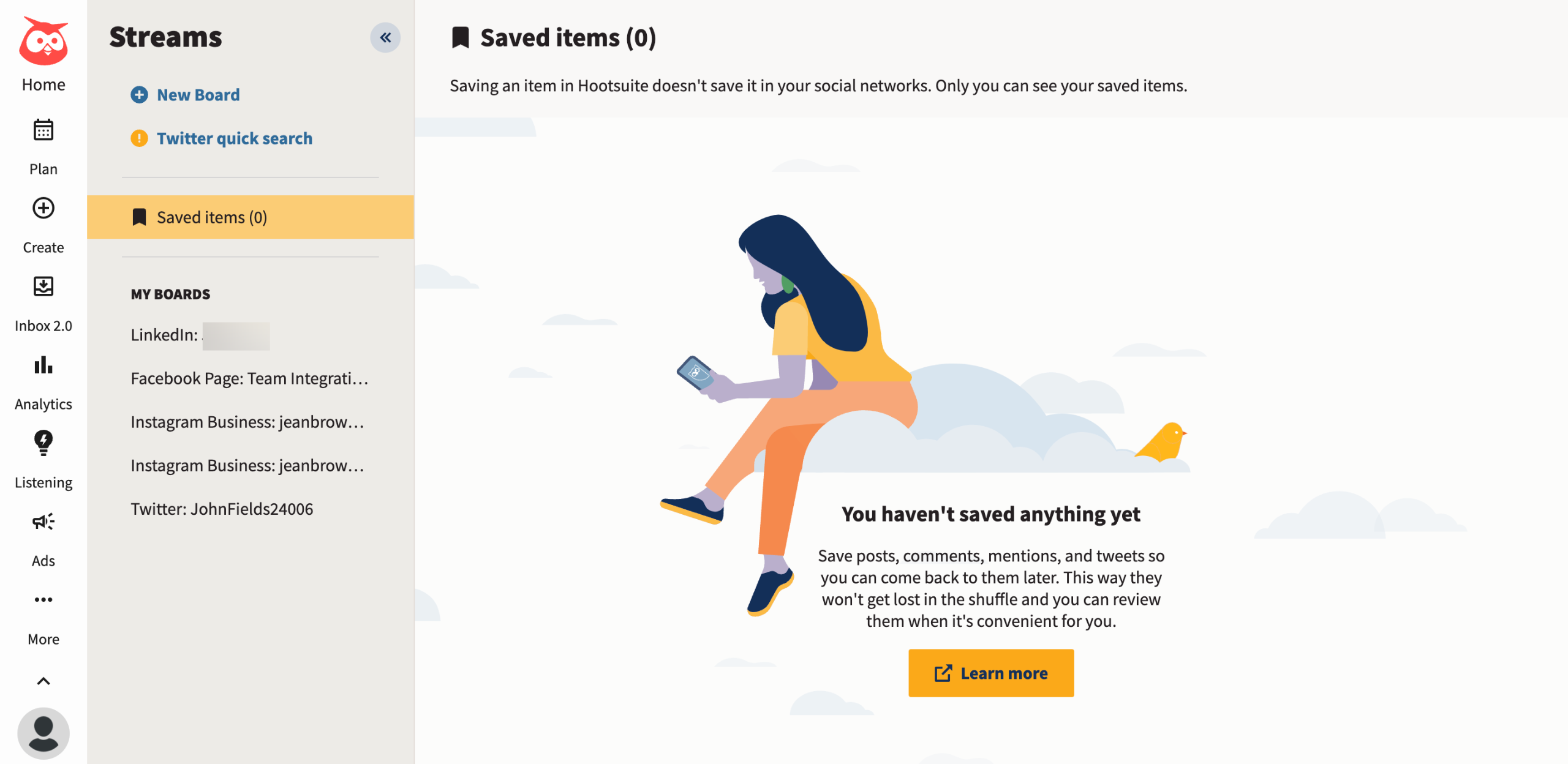Collapse the Streams sidebar panel
Screen dimensions: 1568x764
pyautogui.click(x=385, y=38)
